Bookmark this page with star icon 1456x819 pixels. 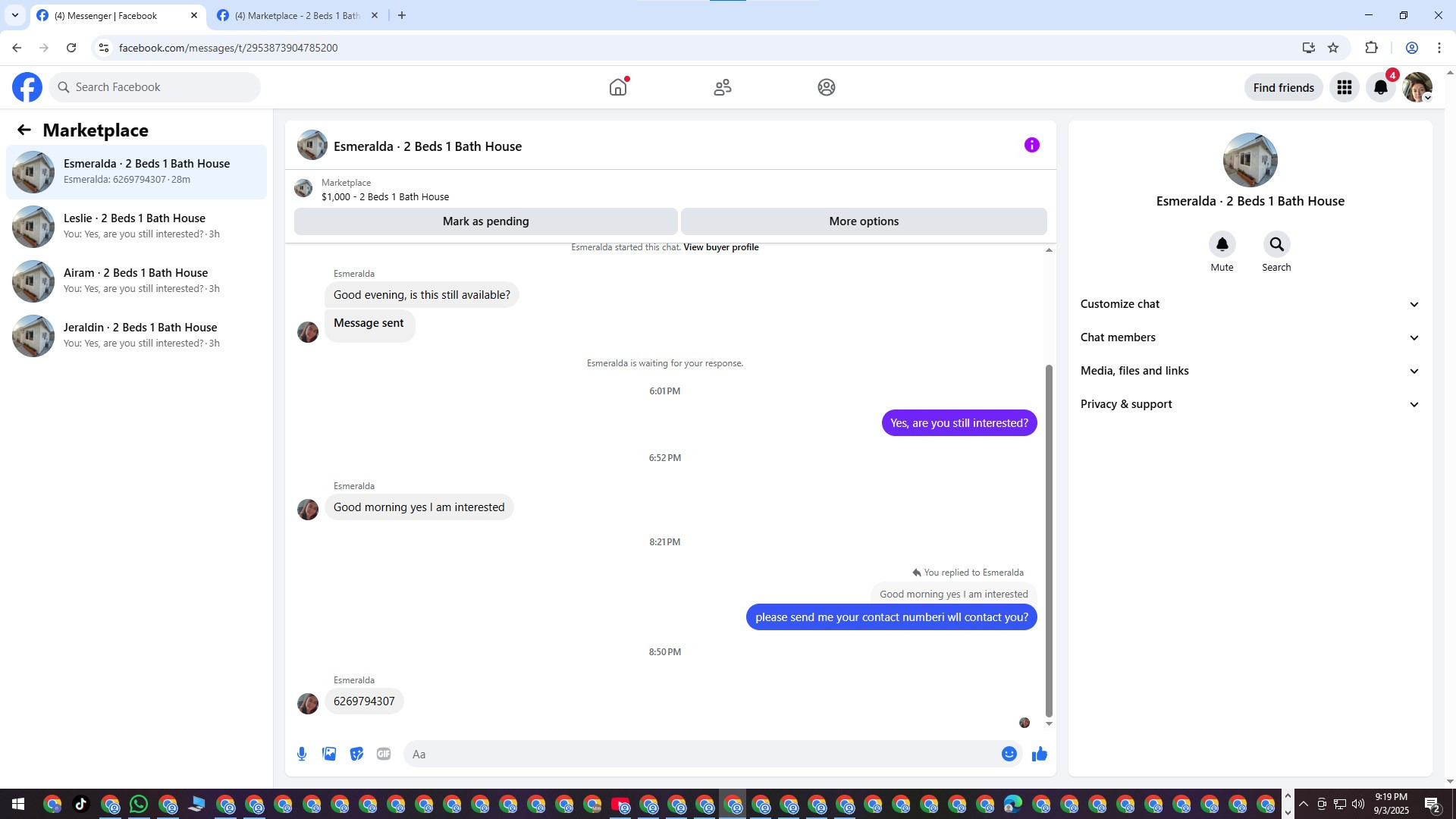(x=1333, y=48)
